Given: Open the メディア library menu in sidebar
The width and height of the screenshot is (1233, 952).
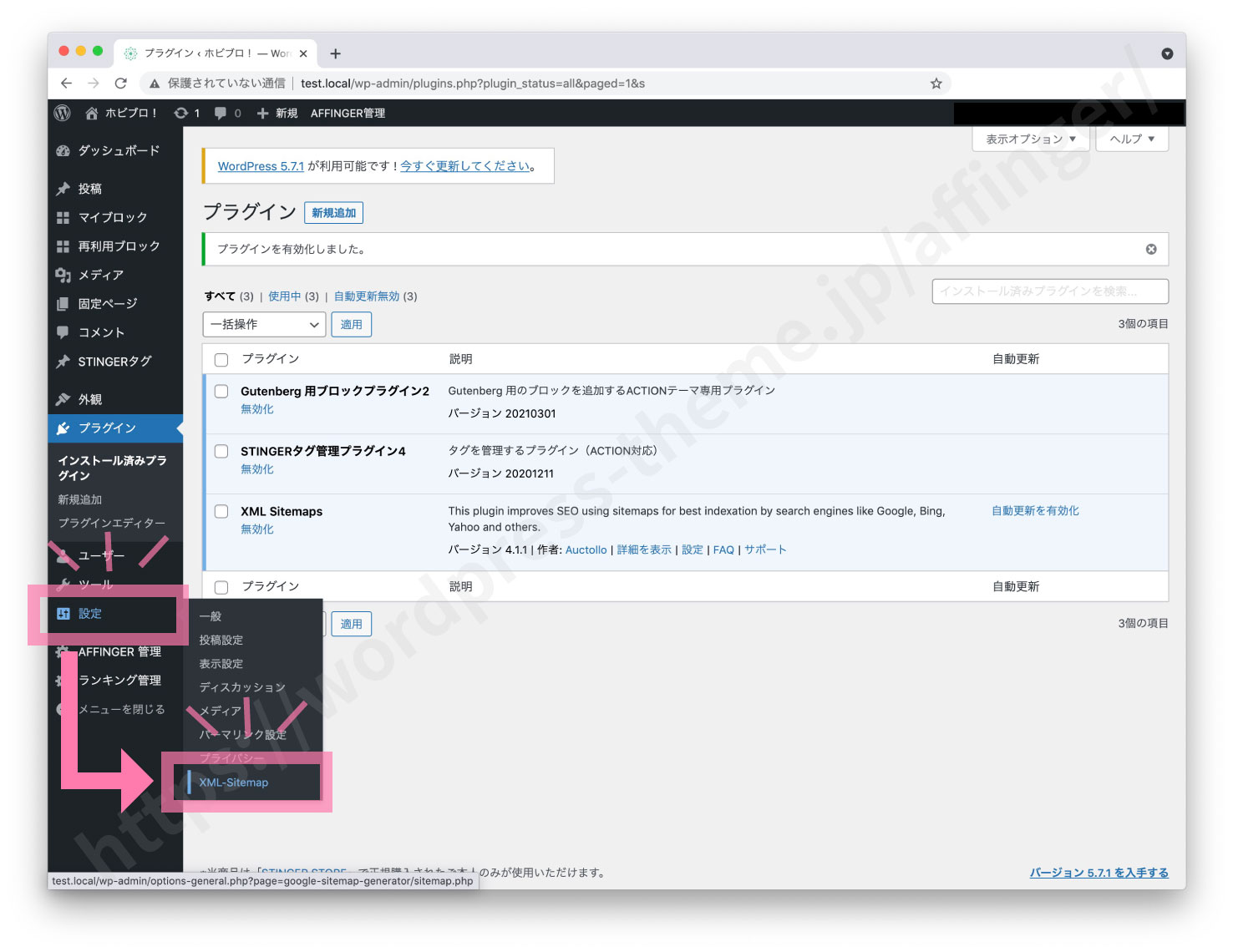Looking at the screenshot, I should 115,275.
